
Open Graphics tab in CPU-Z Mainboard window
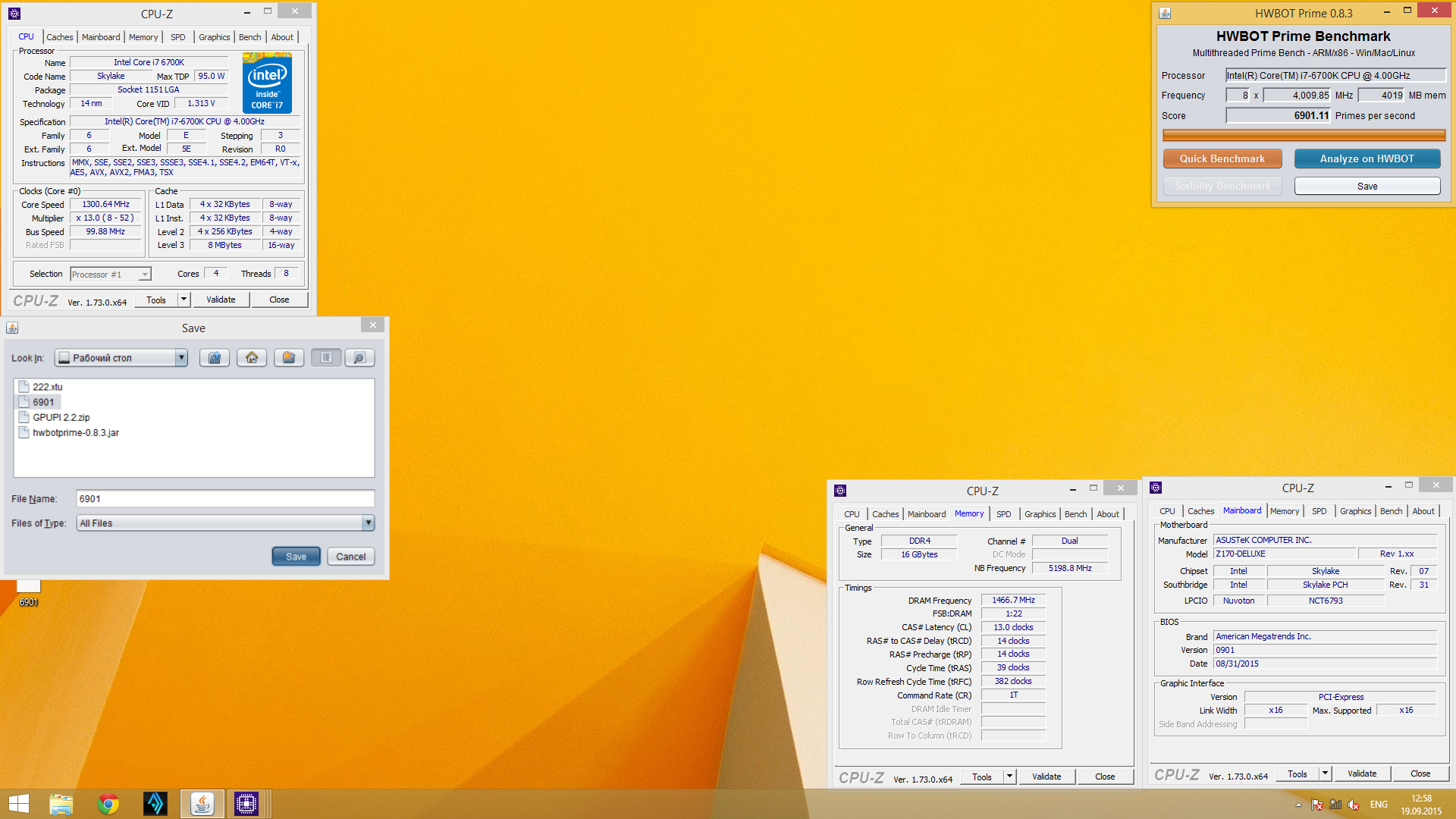point(1355,511)
